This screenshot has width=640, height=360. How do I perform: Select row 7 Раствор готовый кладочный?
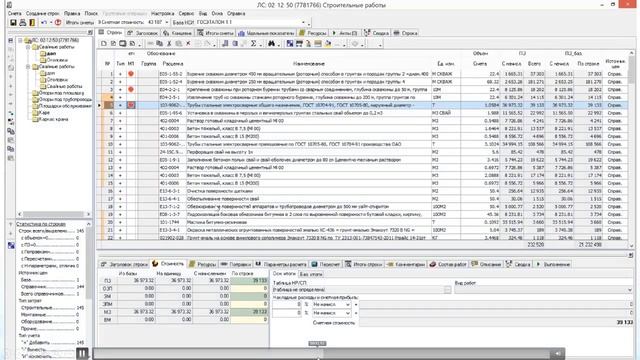(x=364, y=121)
